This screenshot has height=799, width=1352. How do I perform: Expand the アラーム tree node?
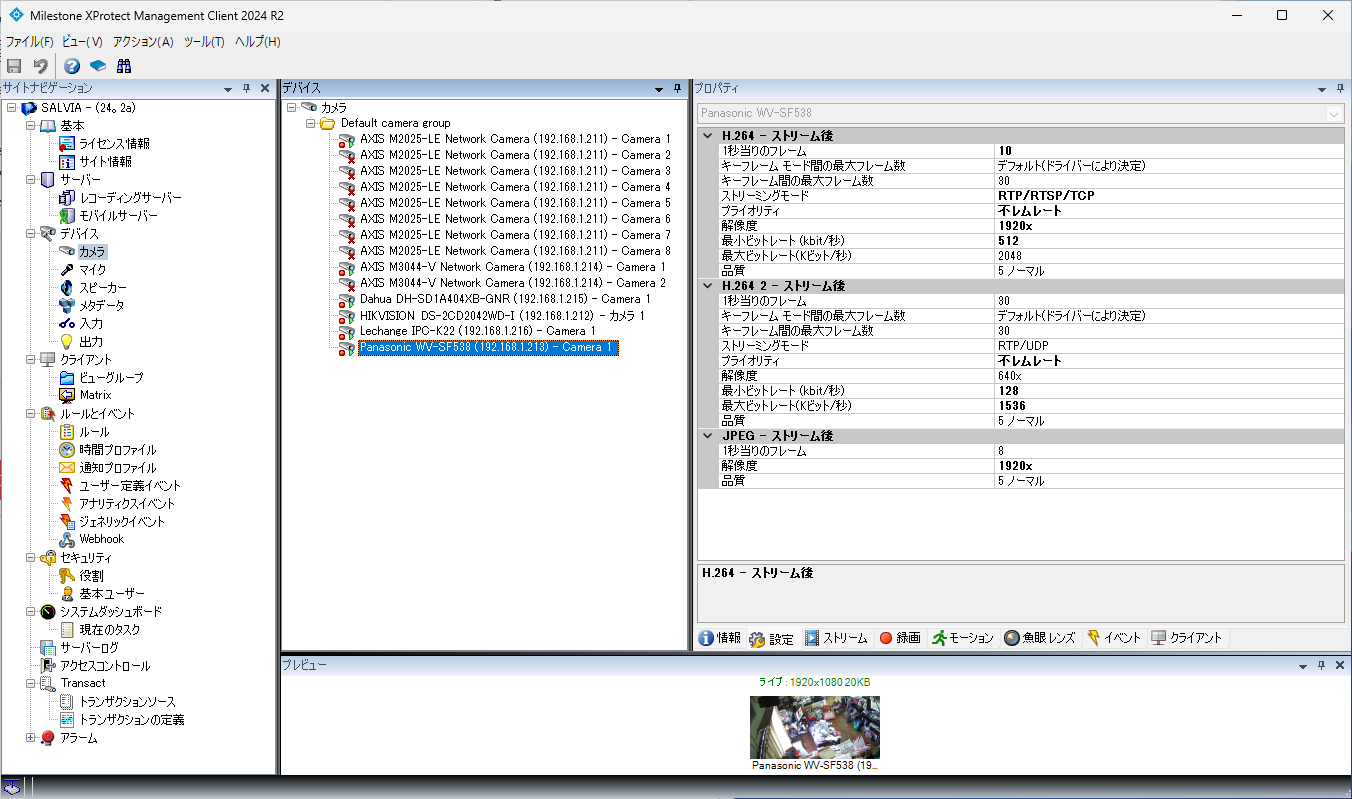point(30,738)
